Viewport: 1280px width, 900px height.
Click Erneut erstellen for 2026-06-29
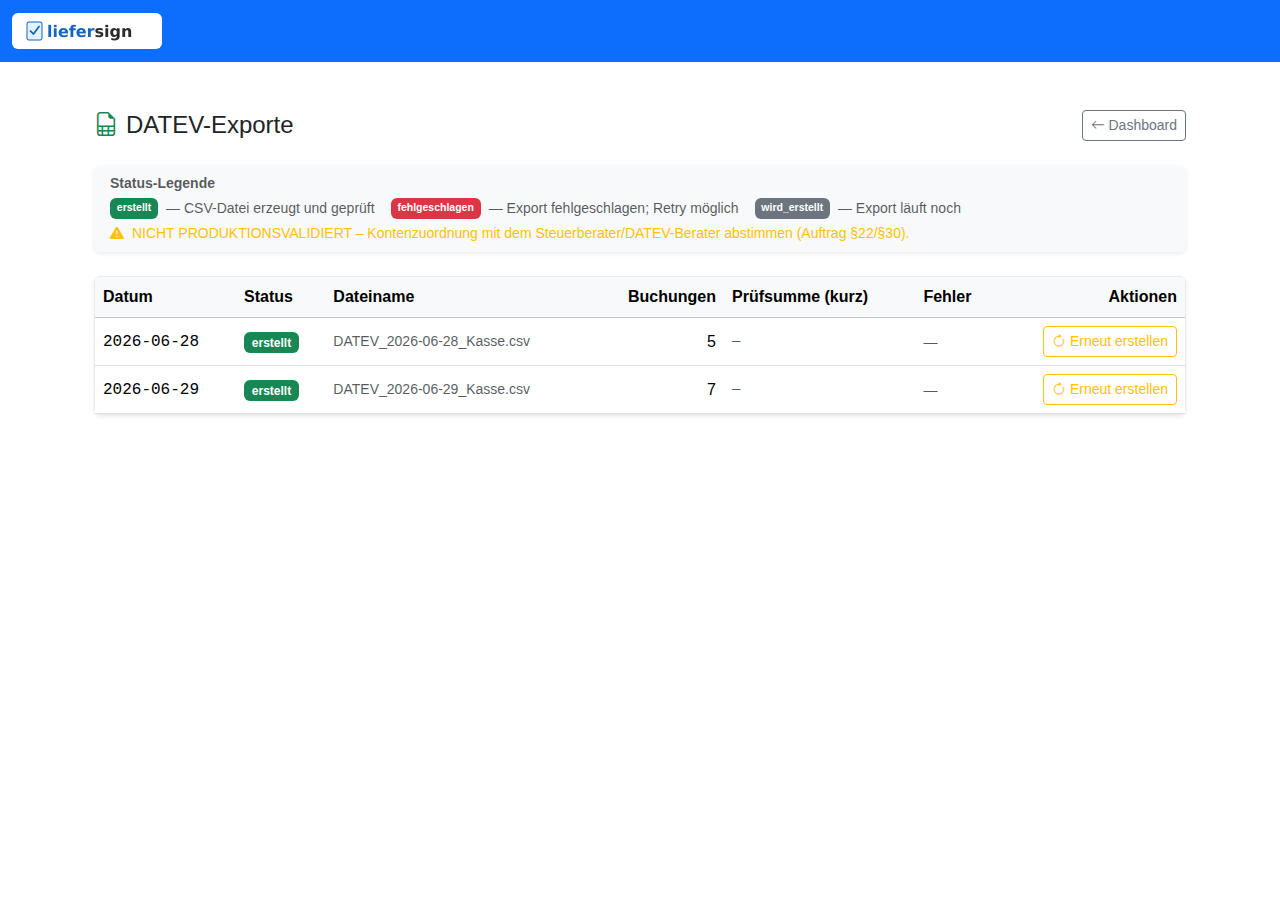(x=1110, y=389)
